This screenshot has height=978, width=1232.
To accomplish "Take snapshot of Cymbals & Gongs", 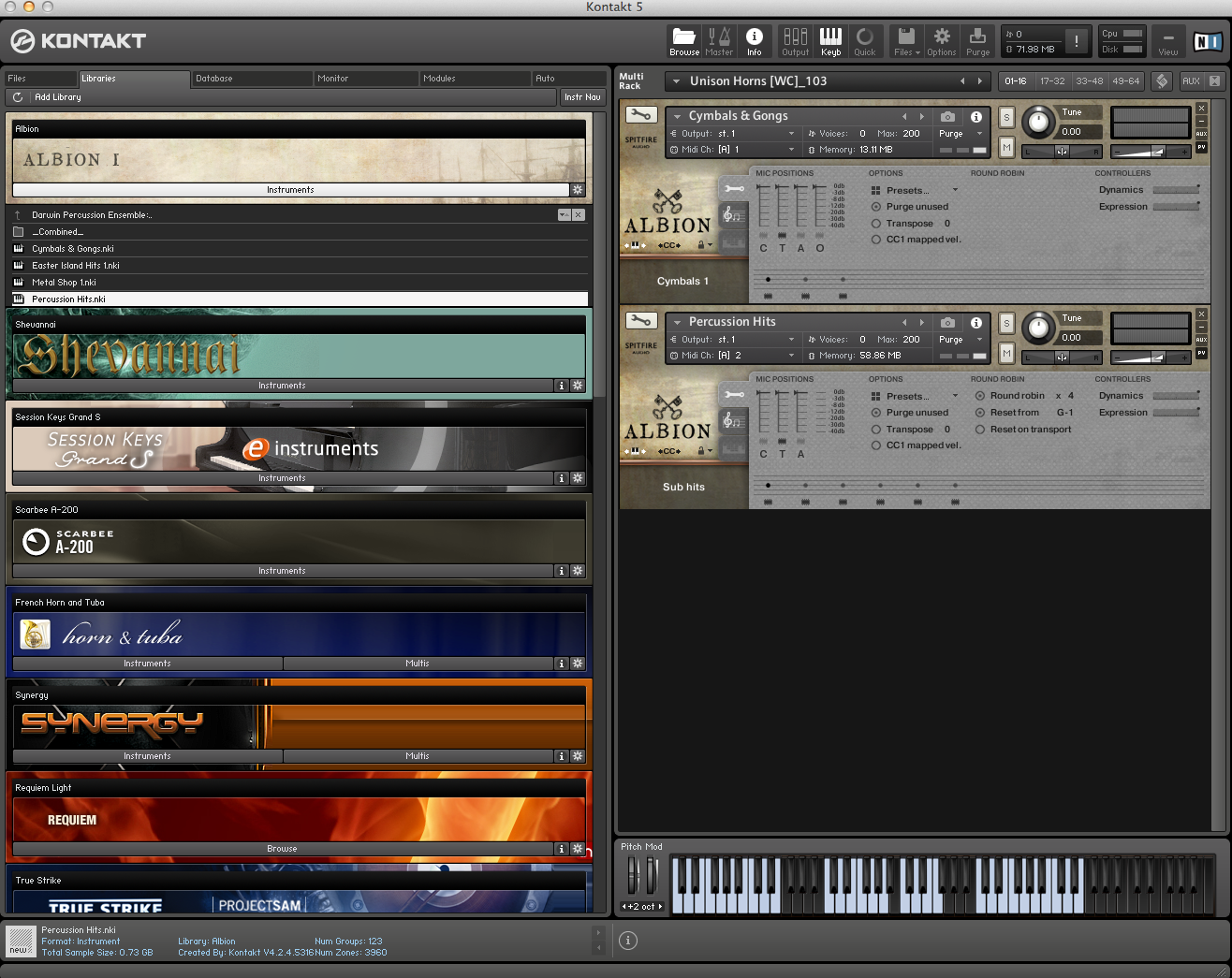I will 948,116.
